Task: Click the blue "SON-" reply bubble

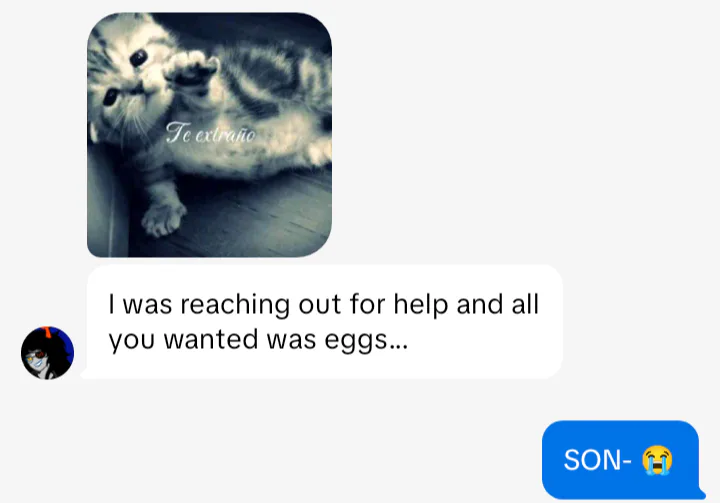Action: pos(620,459)
